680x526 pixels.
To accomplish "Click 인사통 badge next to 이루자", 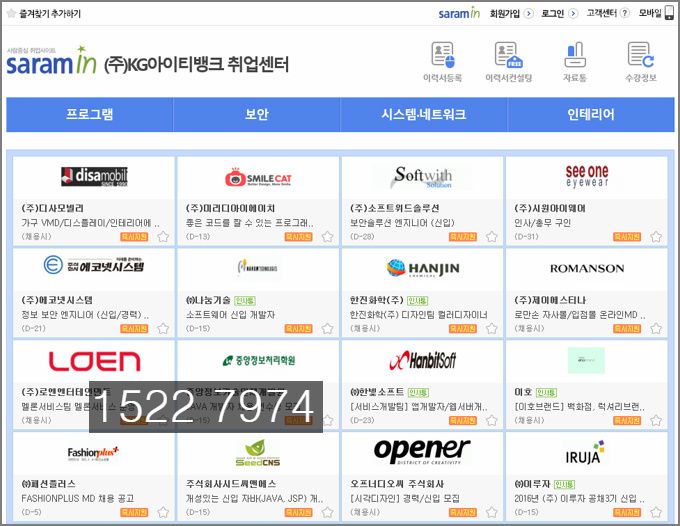I will click(x=565, y=484).
